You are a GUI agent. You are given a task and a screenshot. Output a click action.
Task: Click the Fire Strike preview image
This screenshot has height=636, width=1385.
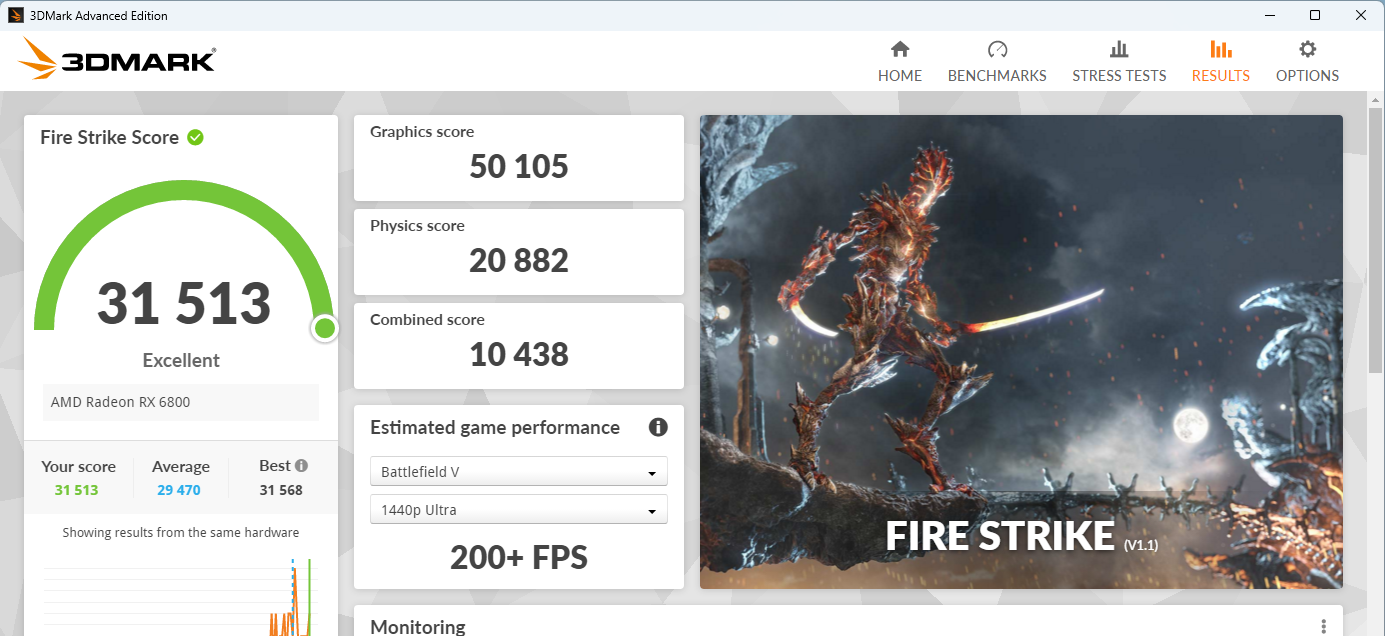(x=1021, y=352)
